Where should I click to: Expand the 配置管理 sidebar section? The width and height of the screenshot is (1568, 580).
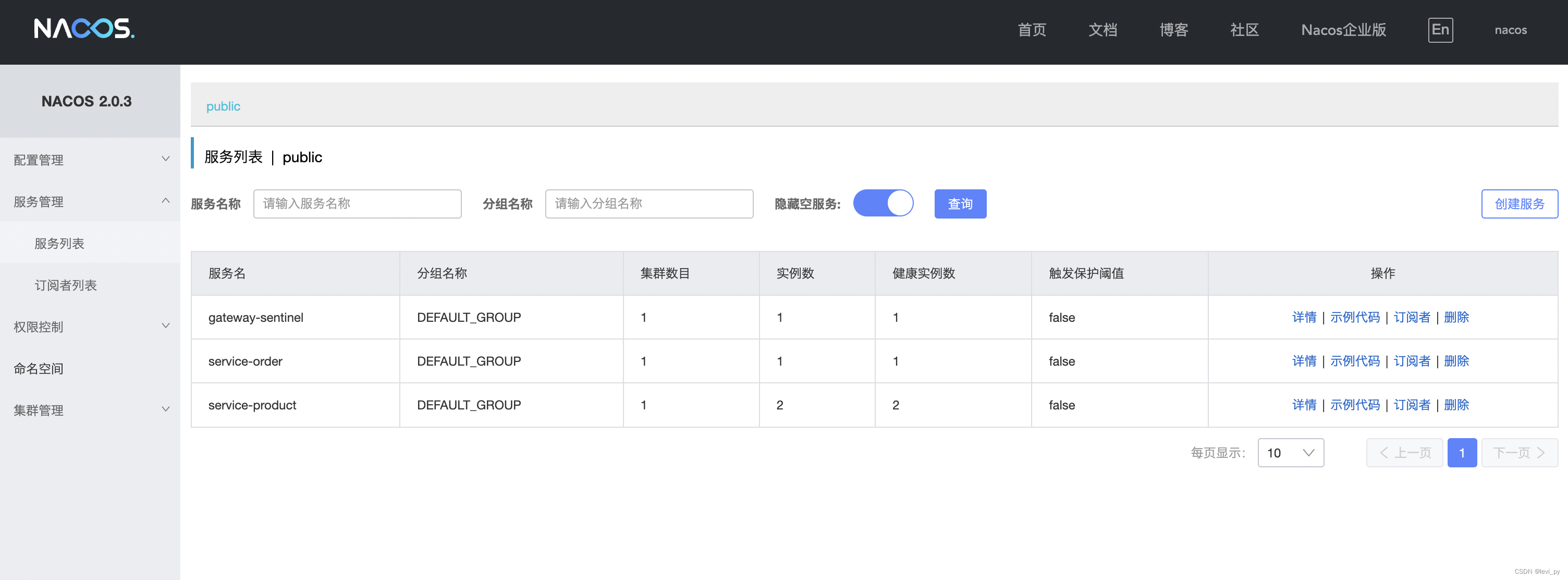click(90, 160)
